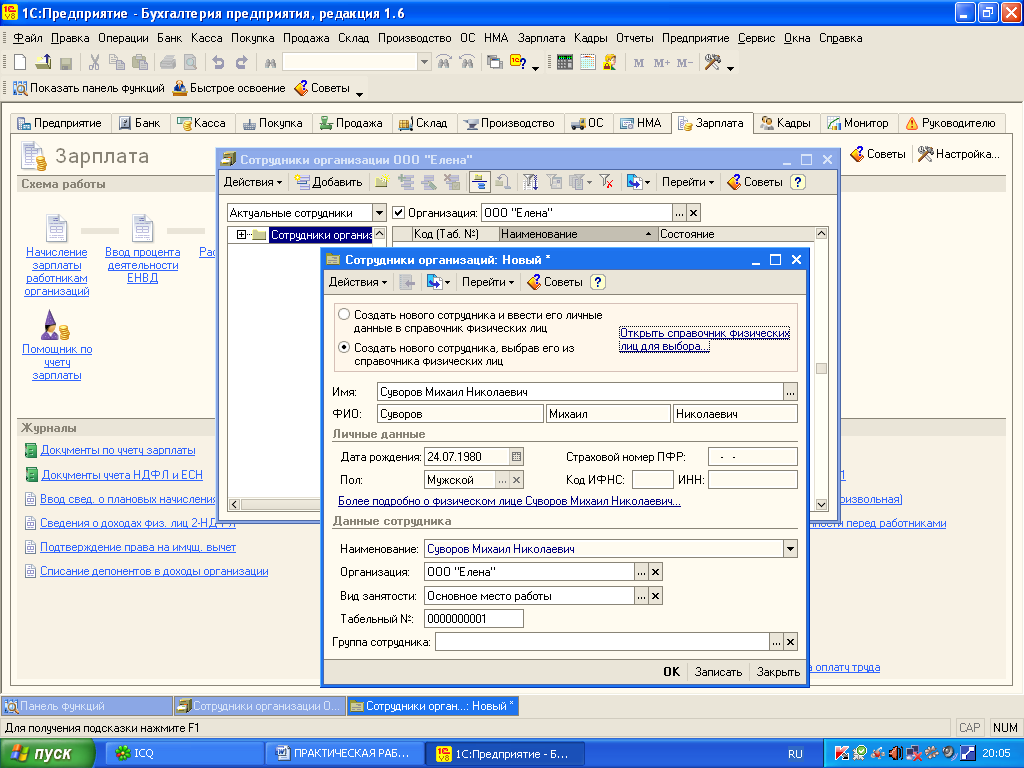
Task: Expand the Сотрудники организаций tree node
Action: click(x=241, y=234)
